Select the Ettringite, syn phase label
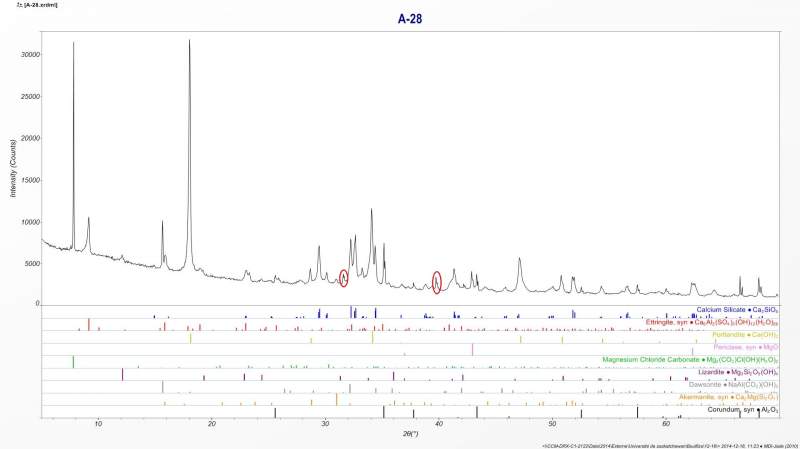Image resolution: width=800 pixels, height=449 pixels. pos(712,322)
